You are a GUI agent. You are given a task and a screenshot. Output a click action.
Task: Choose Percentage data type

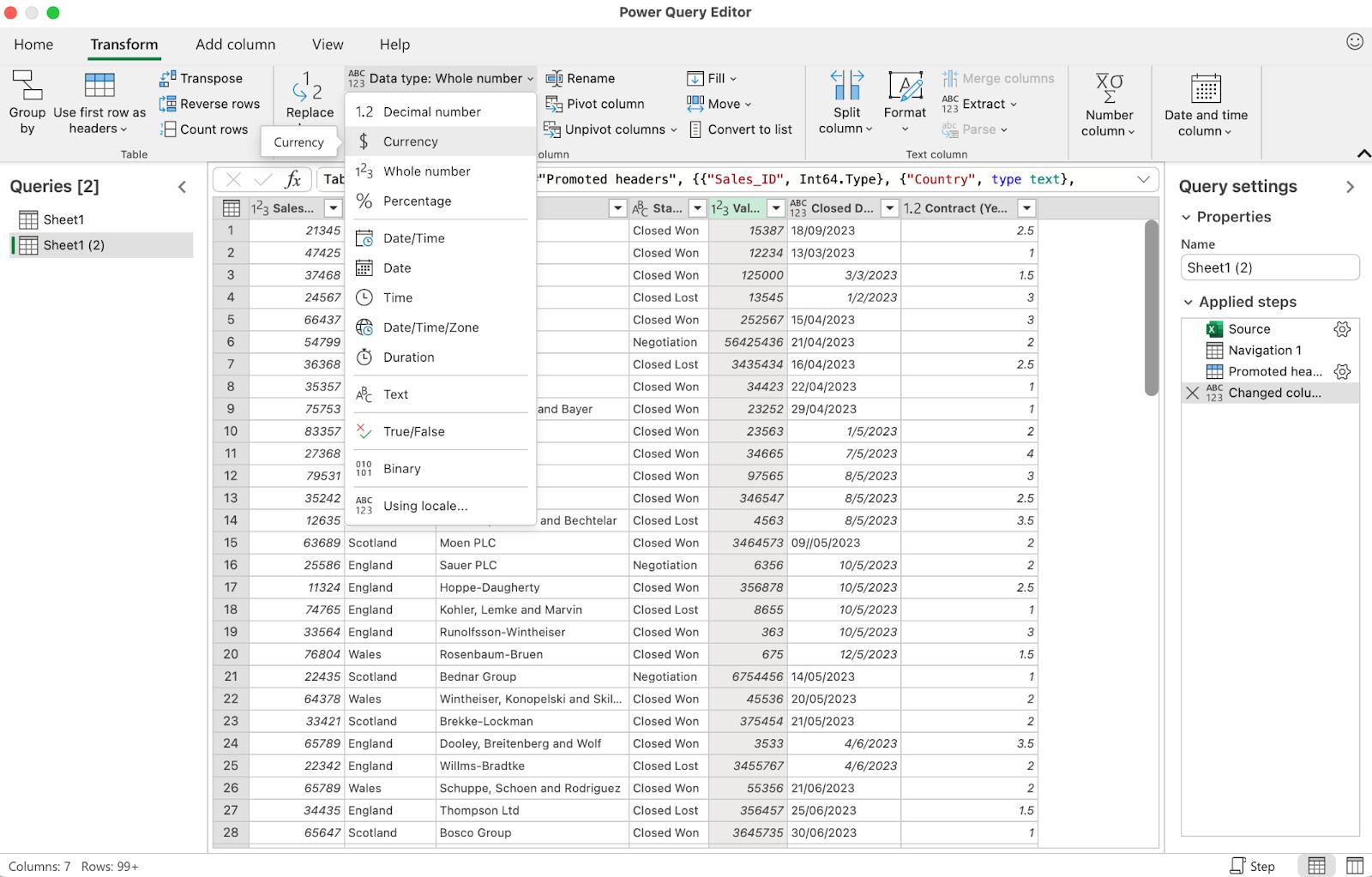click(441, 201)
